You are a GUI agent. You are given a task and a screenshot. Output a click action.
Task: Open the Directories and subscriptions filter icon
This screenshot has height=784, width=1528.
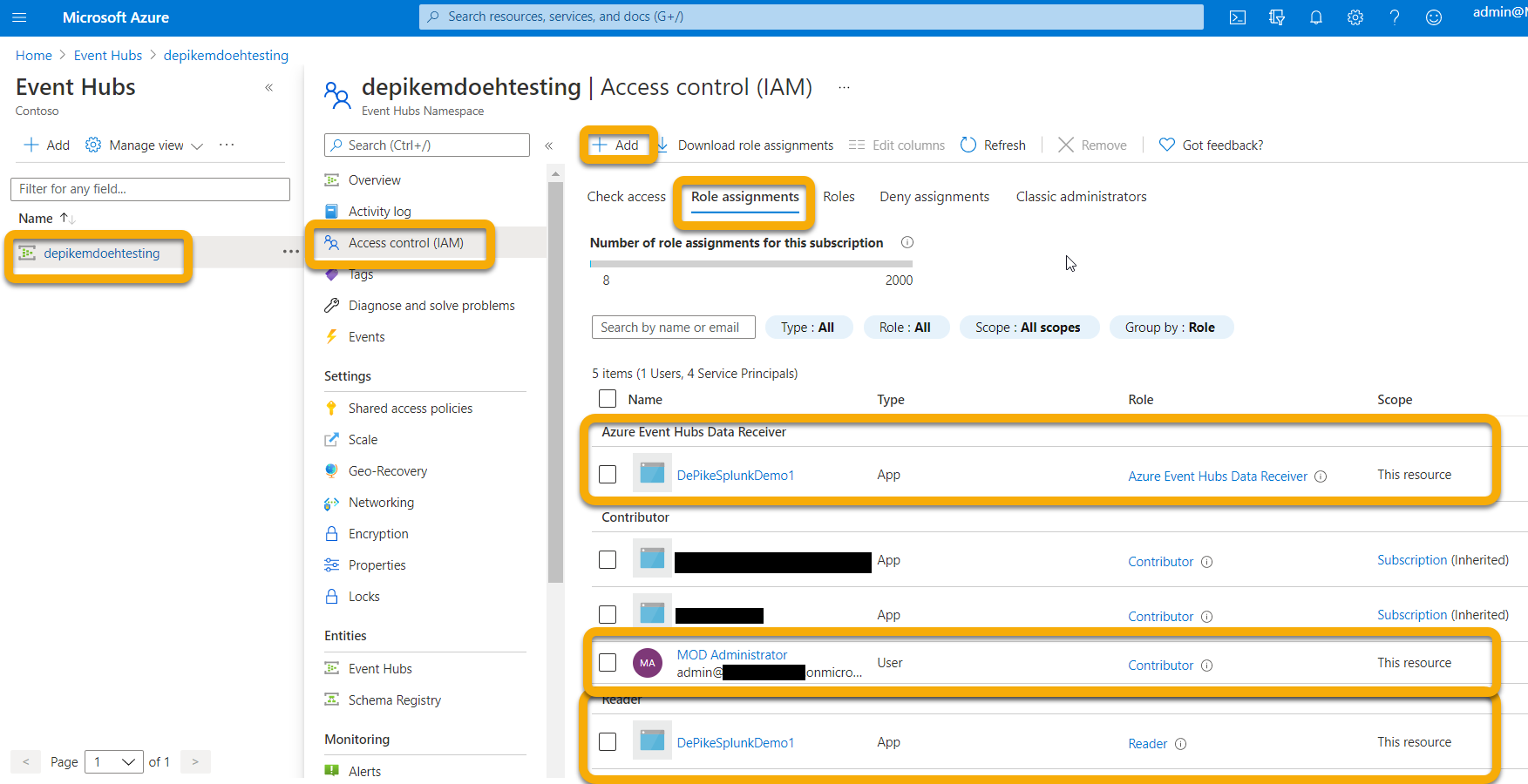pyautogui.click(x=1277, y=17)
